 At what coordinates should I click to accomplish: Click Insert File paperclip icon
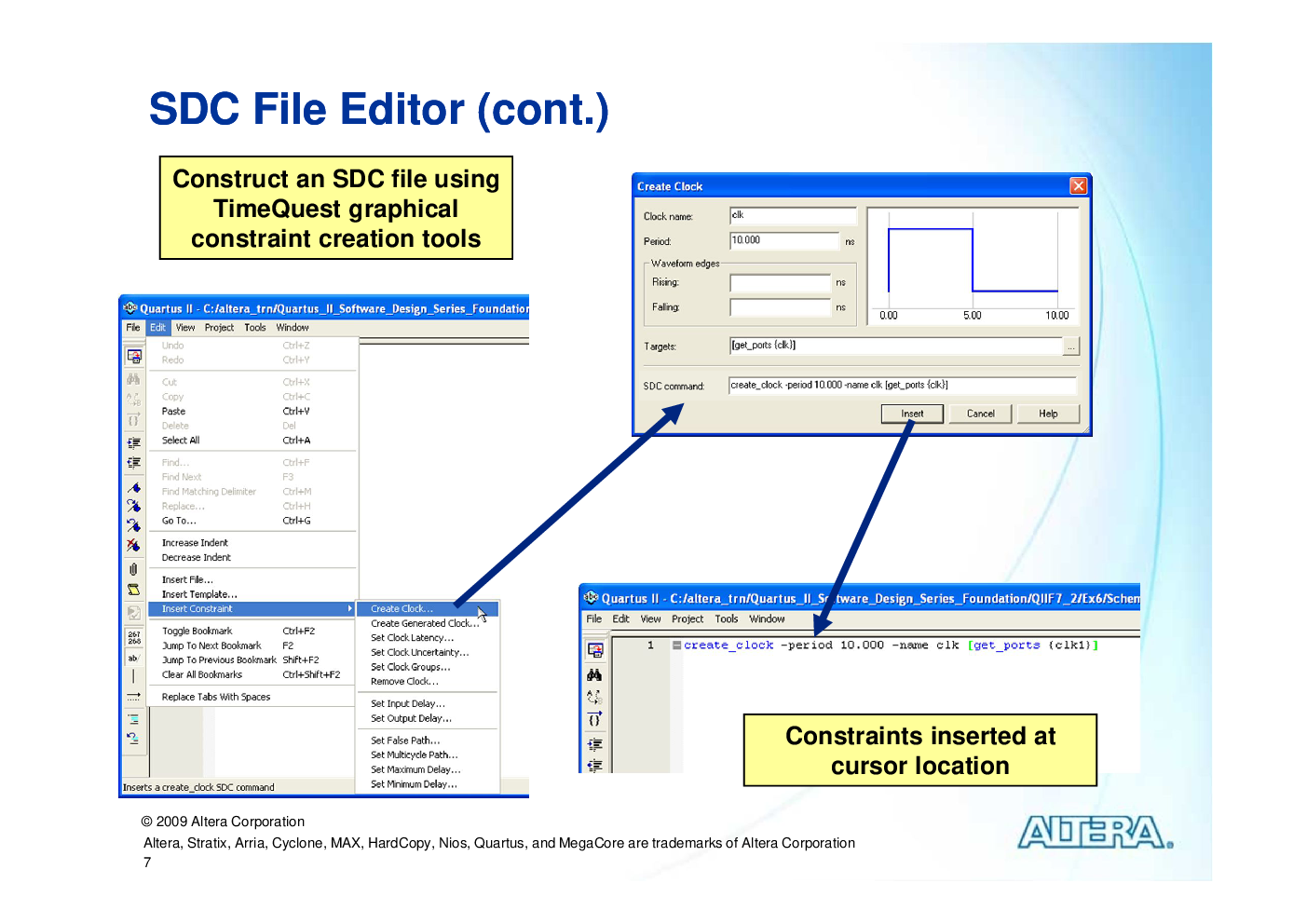134,569
